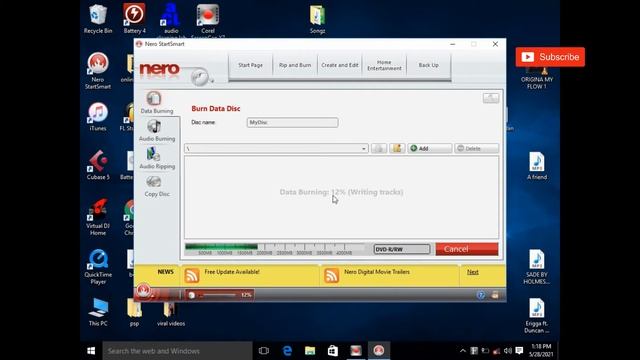Screen dimensions: 640x360
Task: Click the collapse panel button at top right
Action: [x=491, y=98]
